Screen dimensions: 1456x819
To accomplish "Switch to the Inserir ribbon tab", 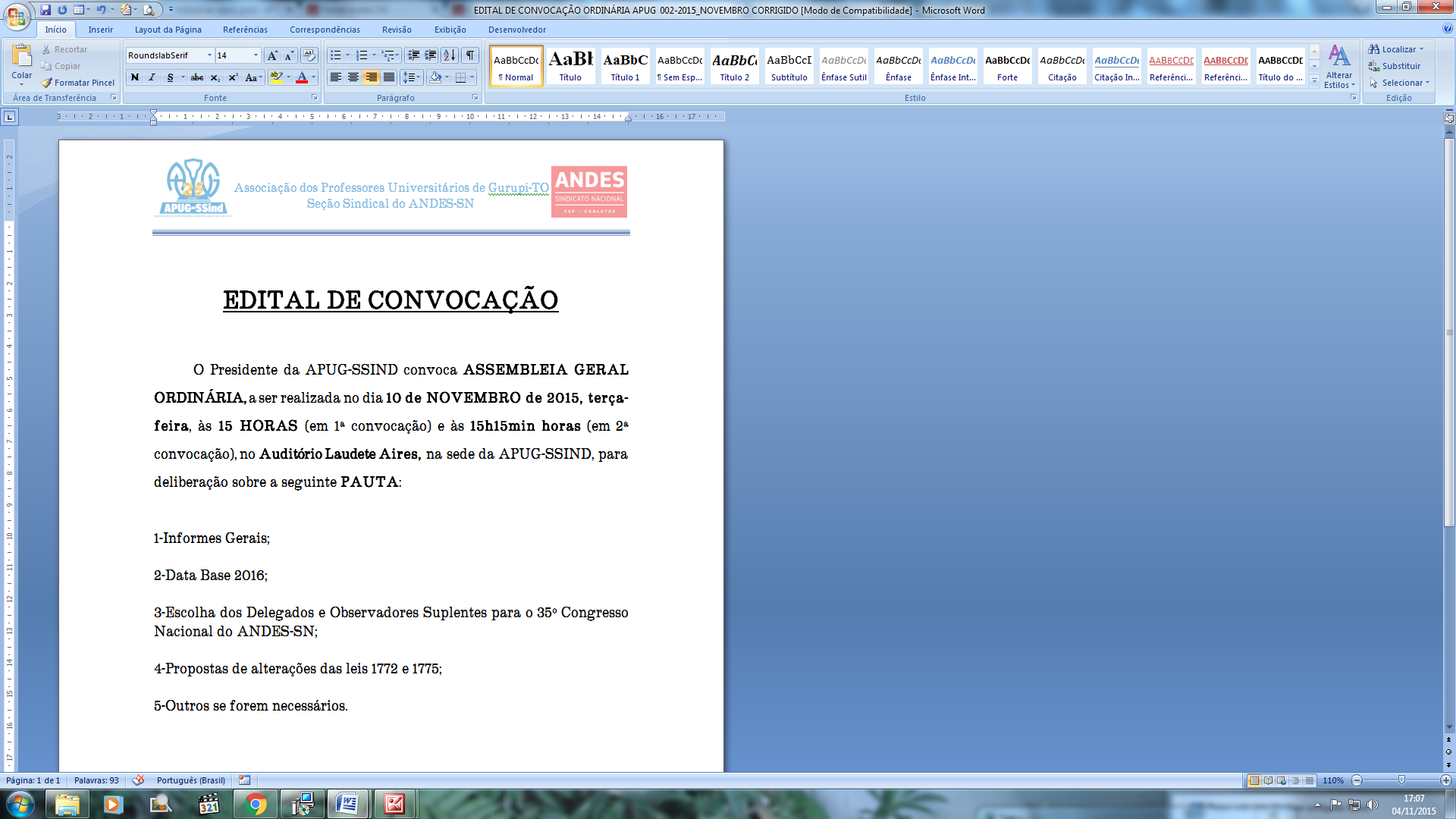I will (100, 30).
